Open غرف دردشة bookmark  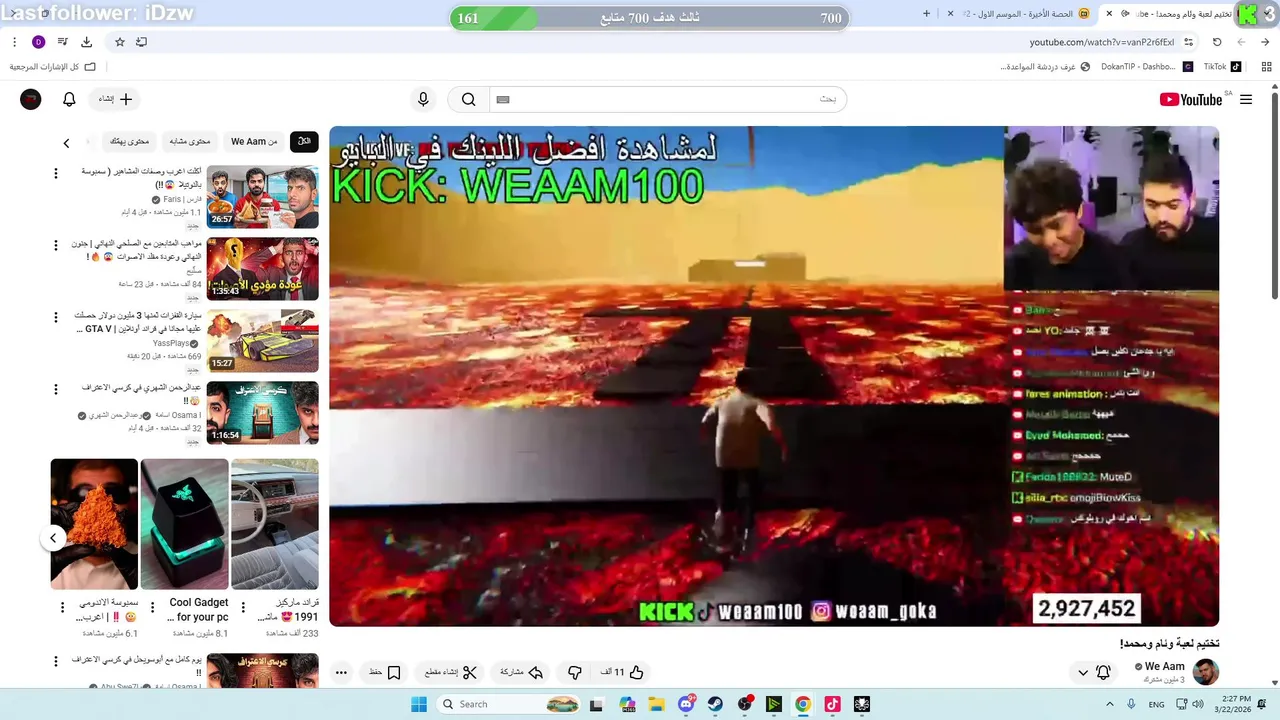coord(1045,67)
